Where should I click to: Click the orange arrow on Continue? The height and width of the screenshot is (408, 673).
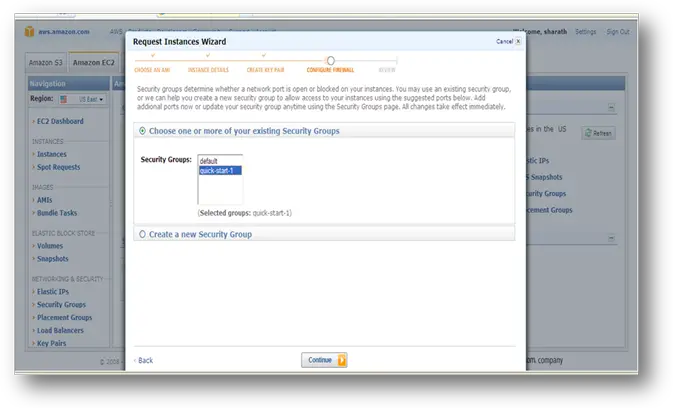(x=342, y=360)
